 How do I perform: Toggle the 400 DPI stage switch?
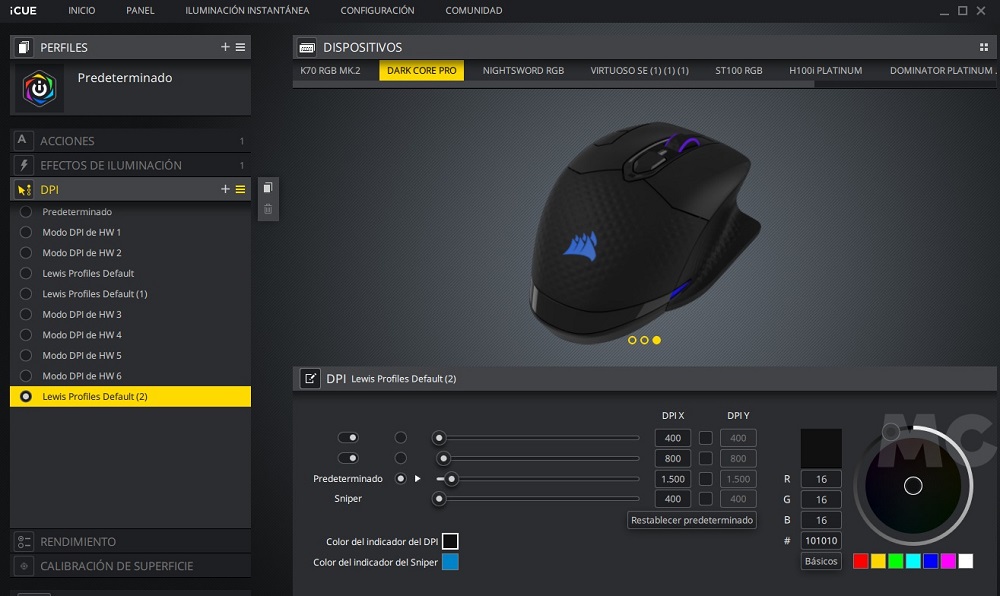coord(348,438)
